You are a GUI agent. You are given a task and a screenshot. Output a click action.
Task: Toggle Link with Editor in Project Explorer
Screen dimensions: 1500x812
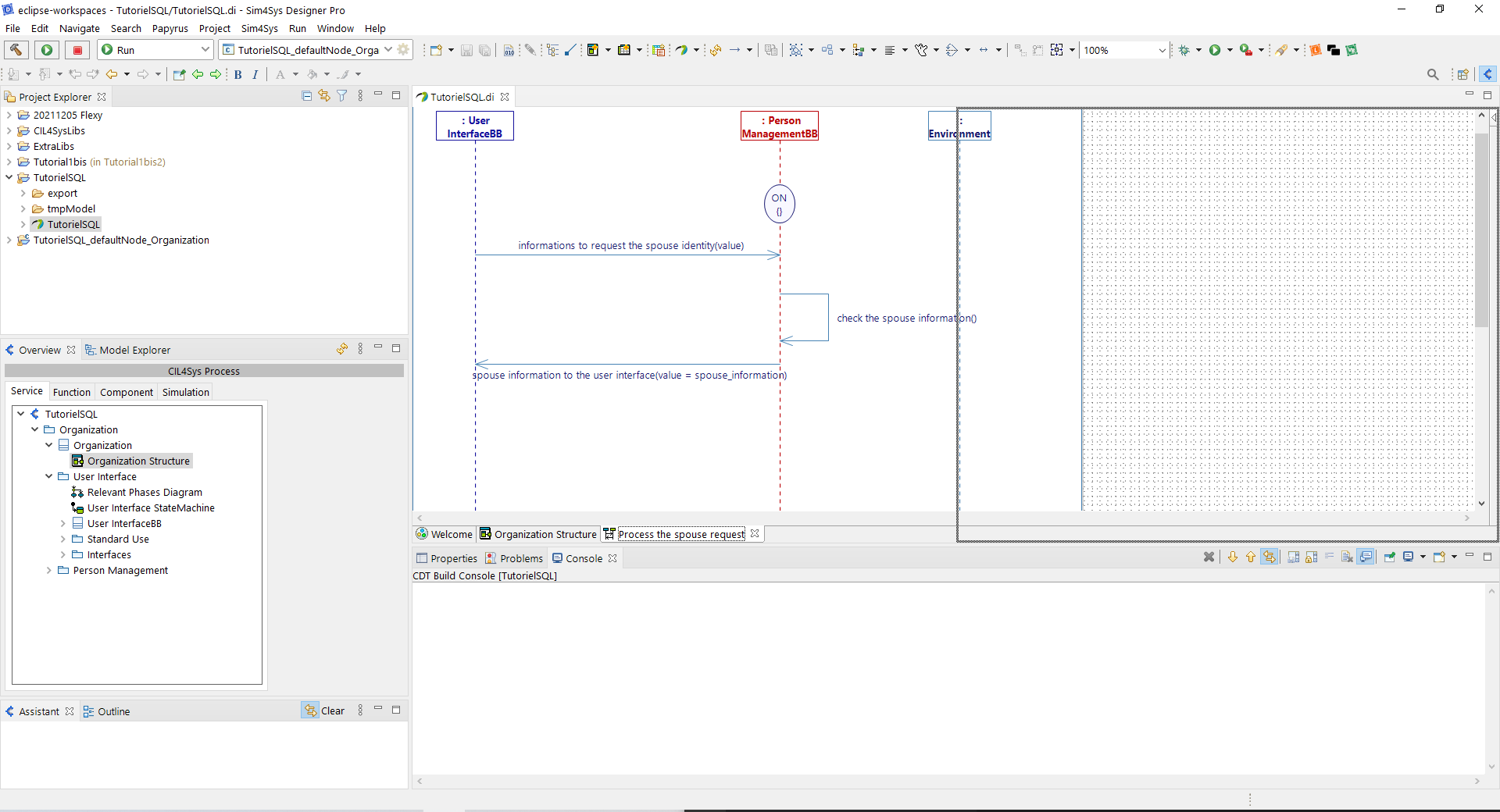click(324, 95)
